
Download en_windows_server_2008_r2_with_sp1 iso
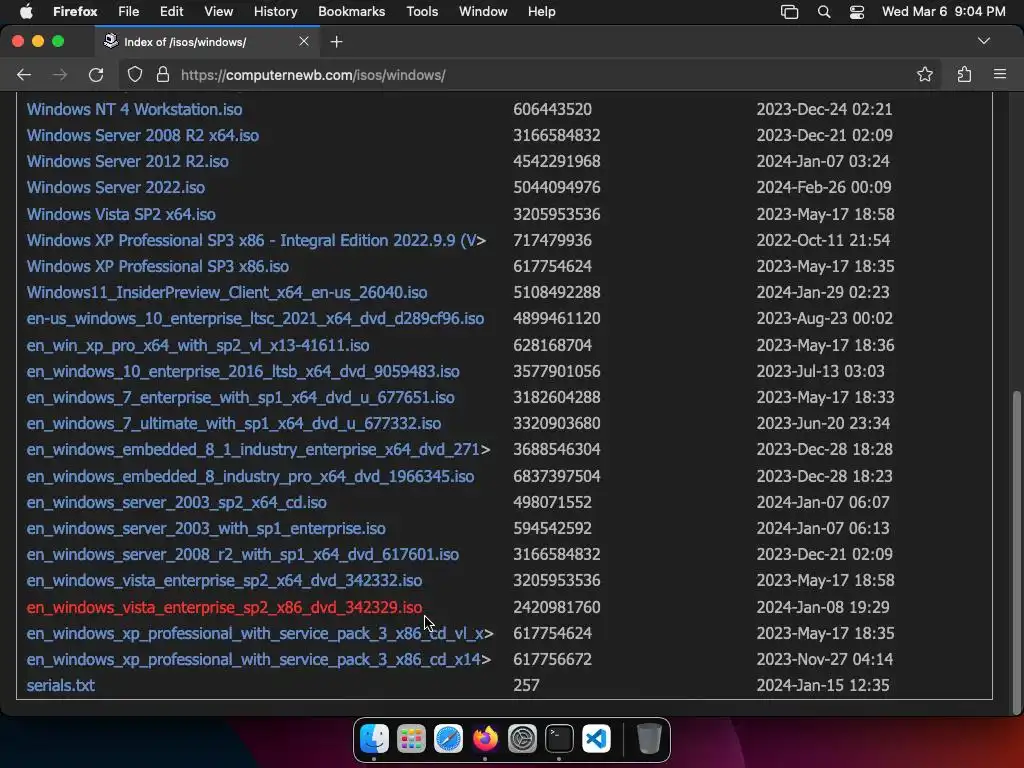[242, 554]
